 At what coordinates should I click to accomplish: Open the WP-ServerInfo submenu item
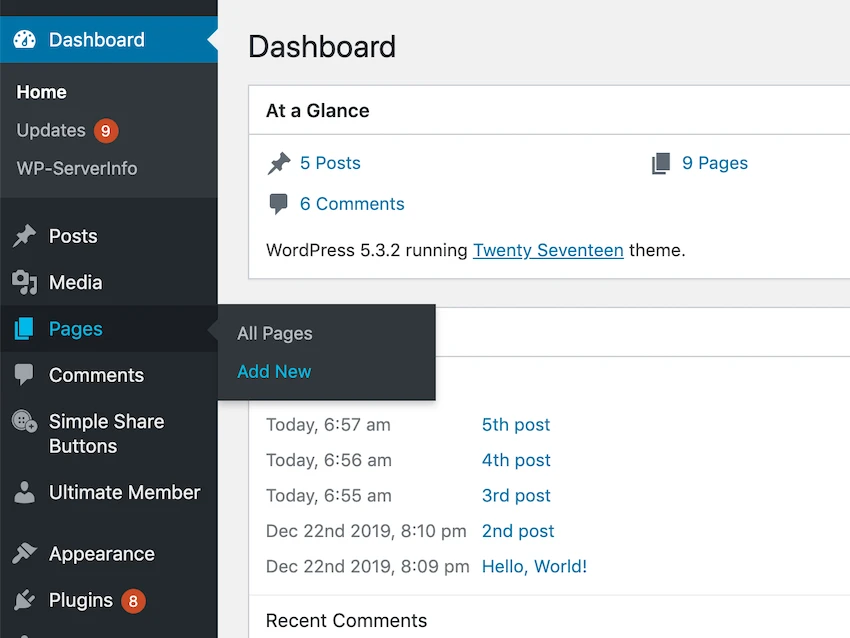point(77,169)
